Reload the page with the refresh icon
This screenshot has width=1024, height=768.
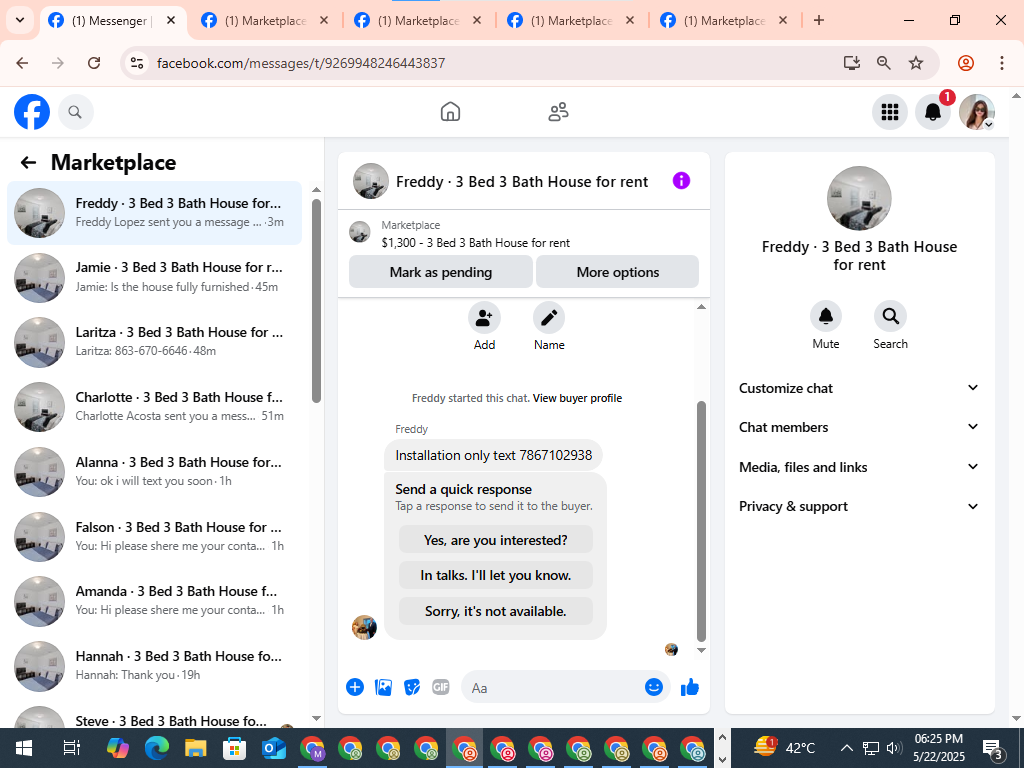click(x=94, y=63)
